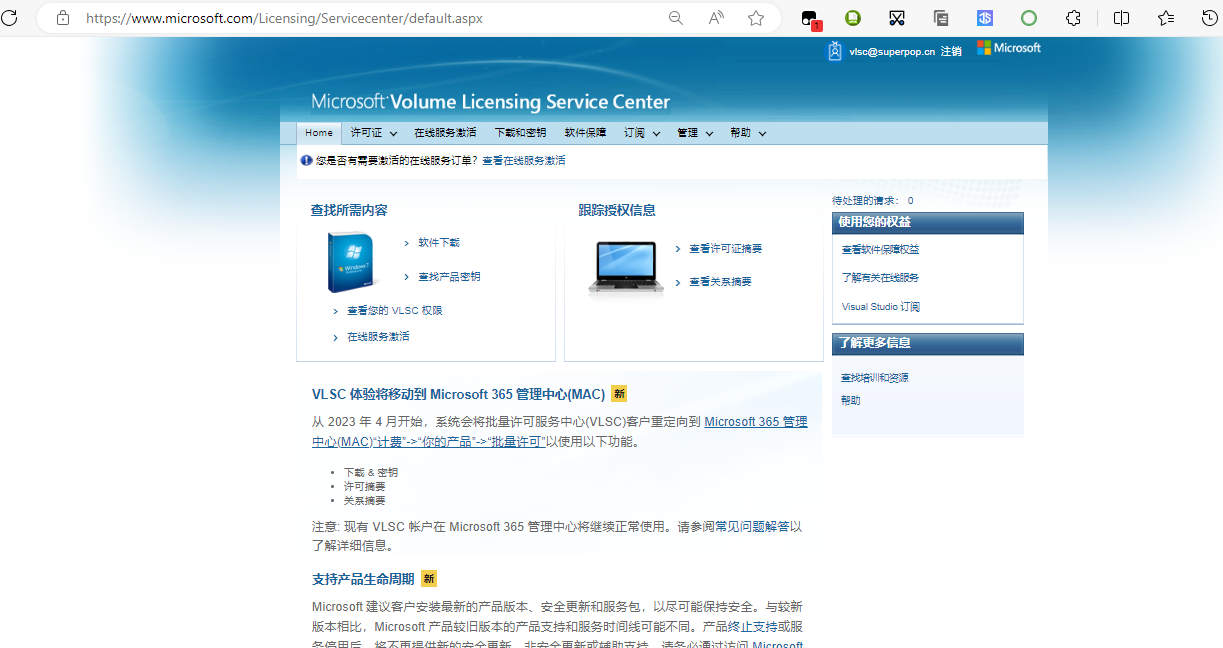Expand the 帮助 dropdown chevron

point(763,133)
